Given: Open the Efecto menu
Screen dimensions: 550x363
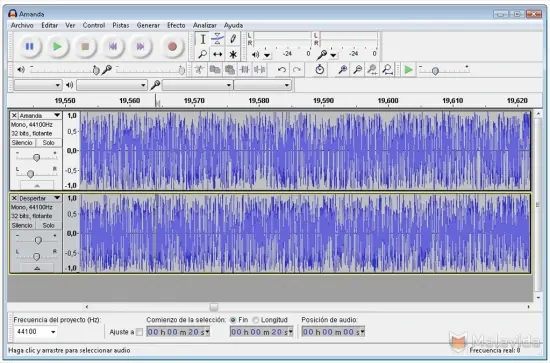Looking at the screenshot, I should coord(176,25).
